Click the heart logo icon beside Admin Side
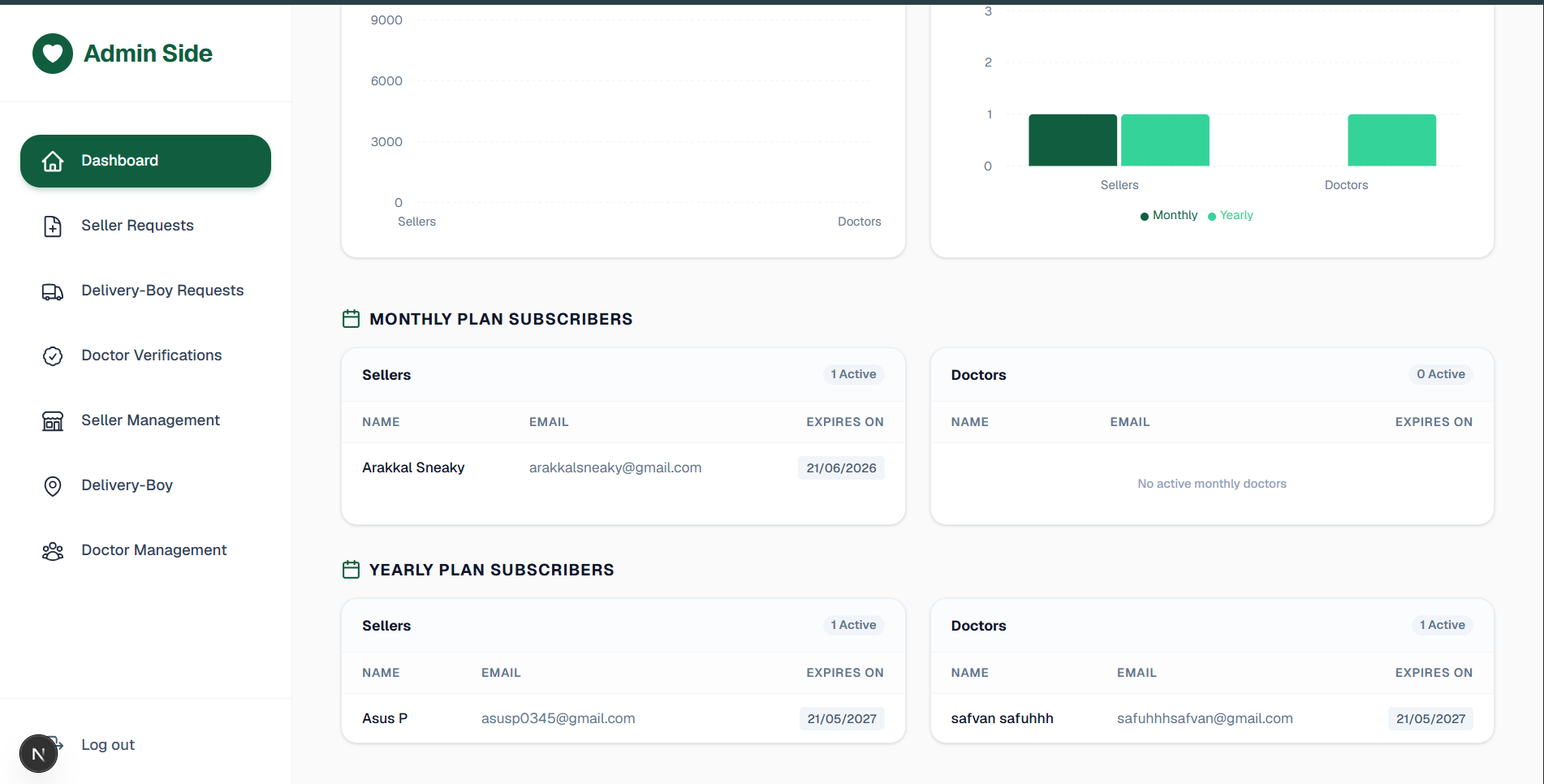 53,54
